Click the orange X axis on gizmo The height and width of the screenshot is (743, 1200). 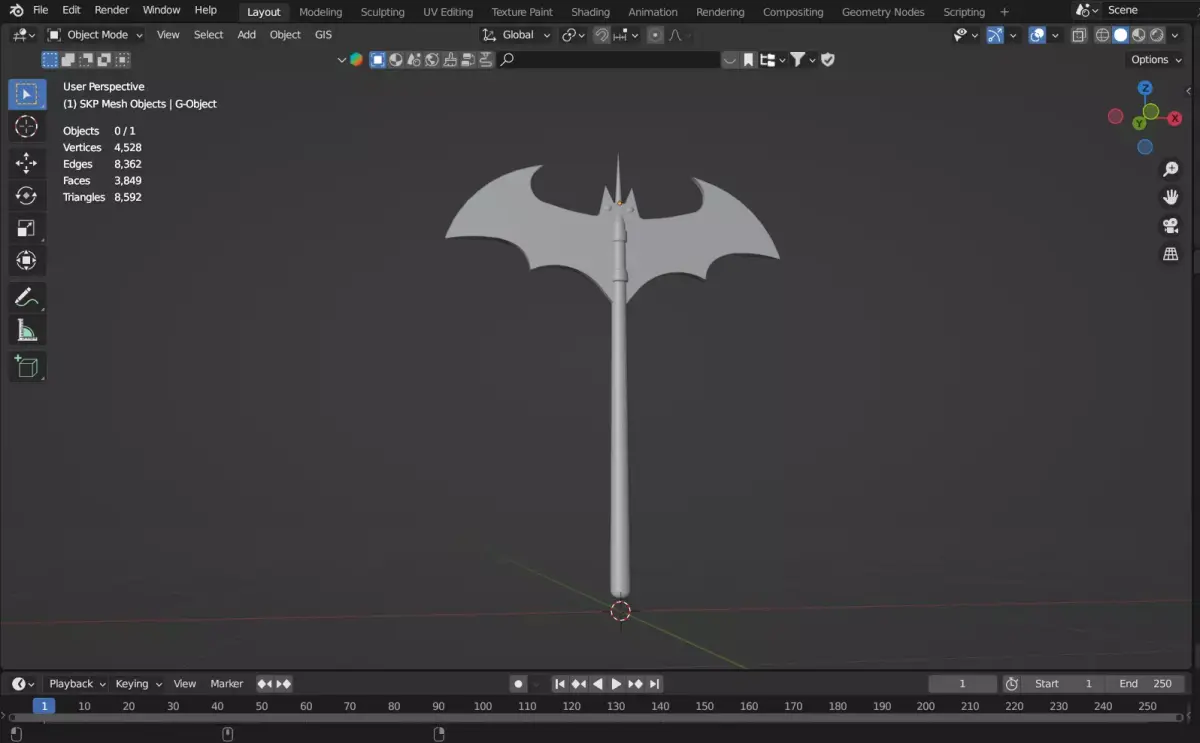tap(1175, 118)
